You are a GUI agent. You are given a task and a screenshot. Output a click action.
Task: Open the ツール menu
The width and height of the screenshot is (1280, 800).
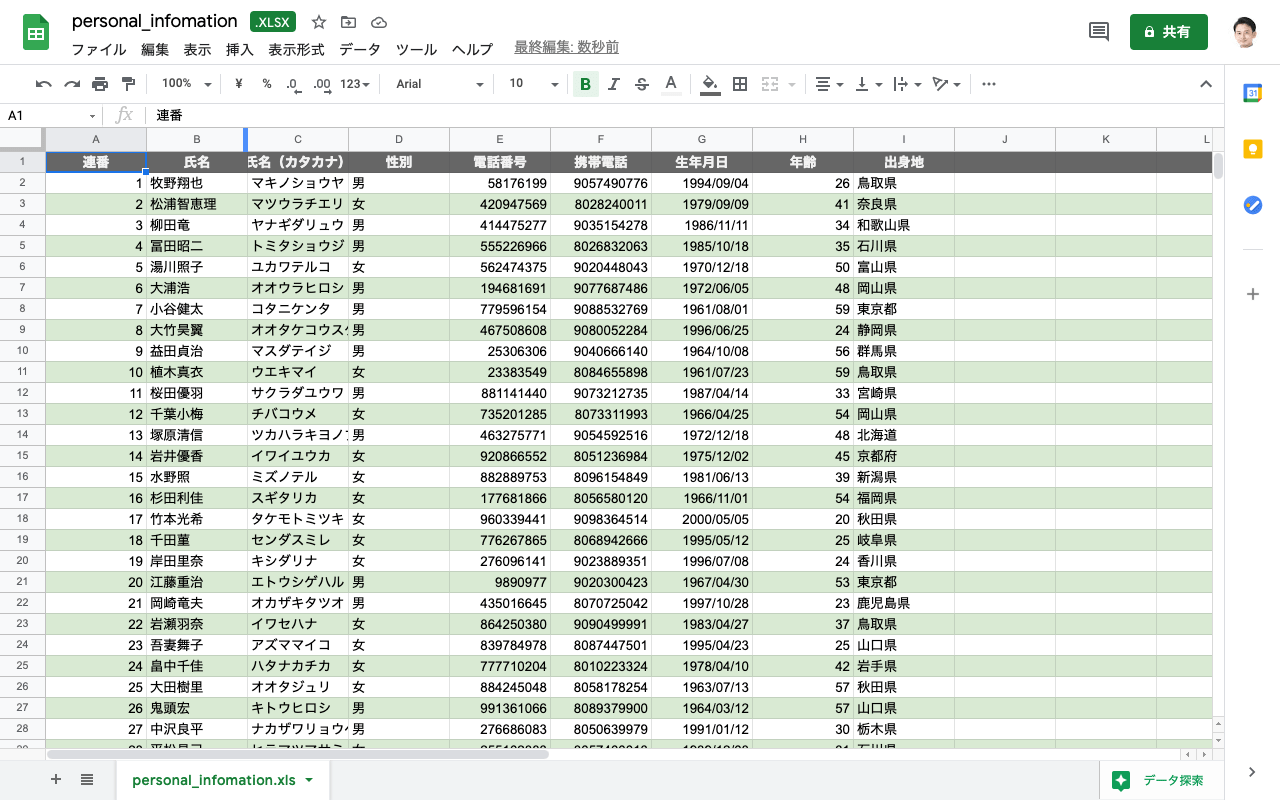tap(416, 49)
